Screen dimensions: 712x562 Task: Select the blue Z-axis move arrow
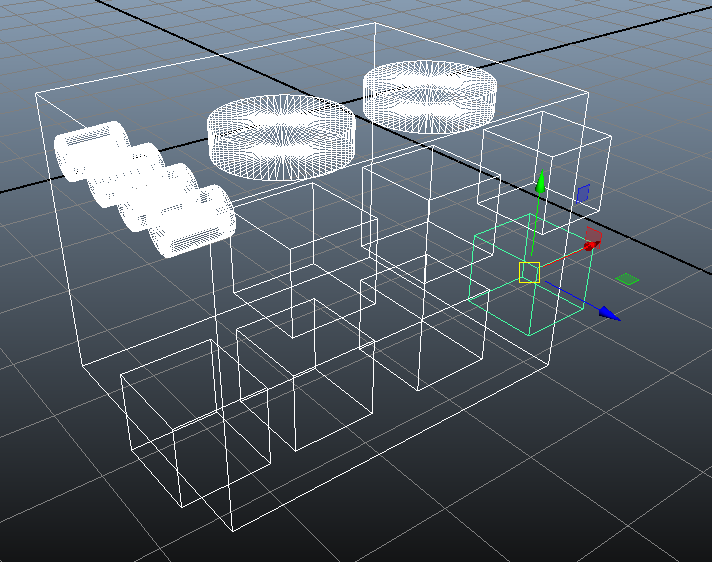tap(609, 314)
